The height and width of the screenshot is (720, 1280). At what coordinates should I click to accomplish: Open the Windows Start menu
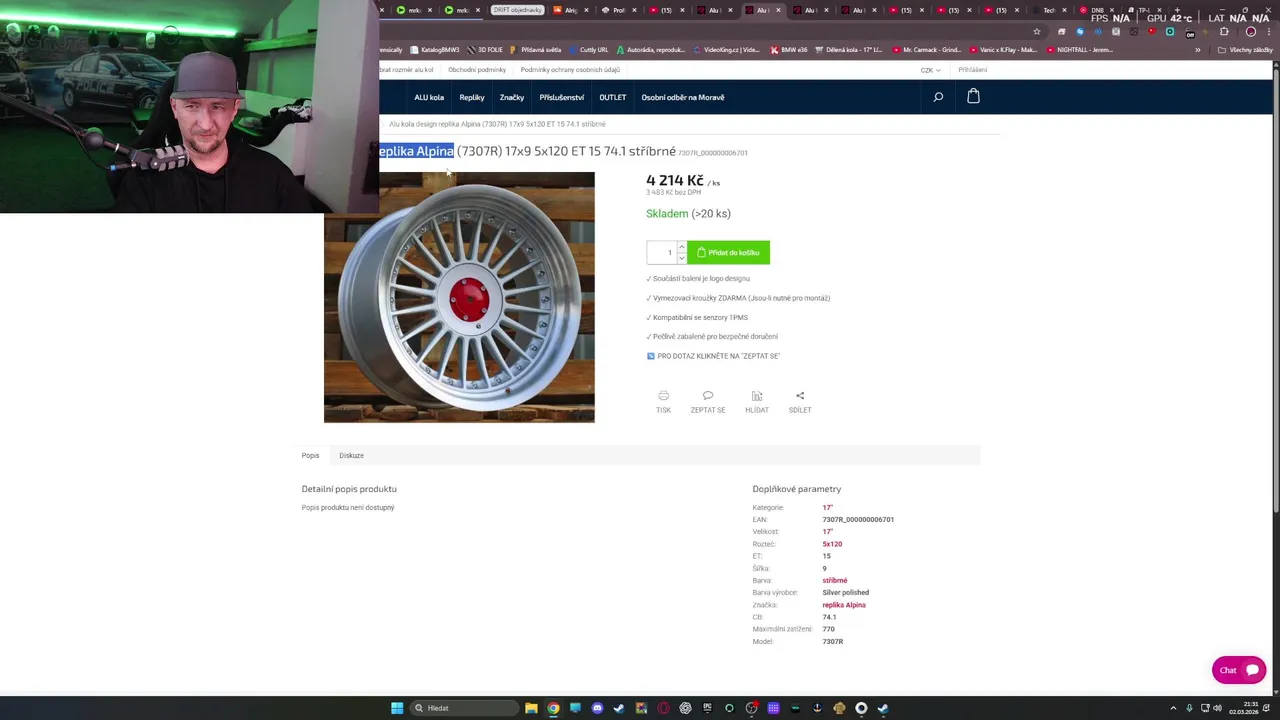(397, 708)
